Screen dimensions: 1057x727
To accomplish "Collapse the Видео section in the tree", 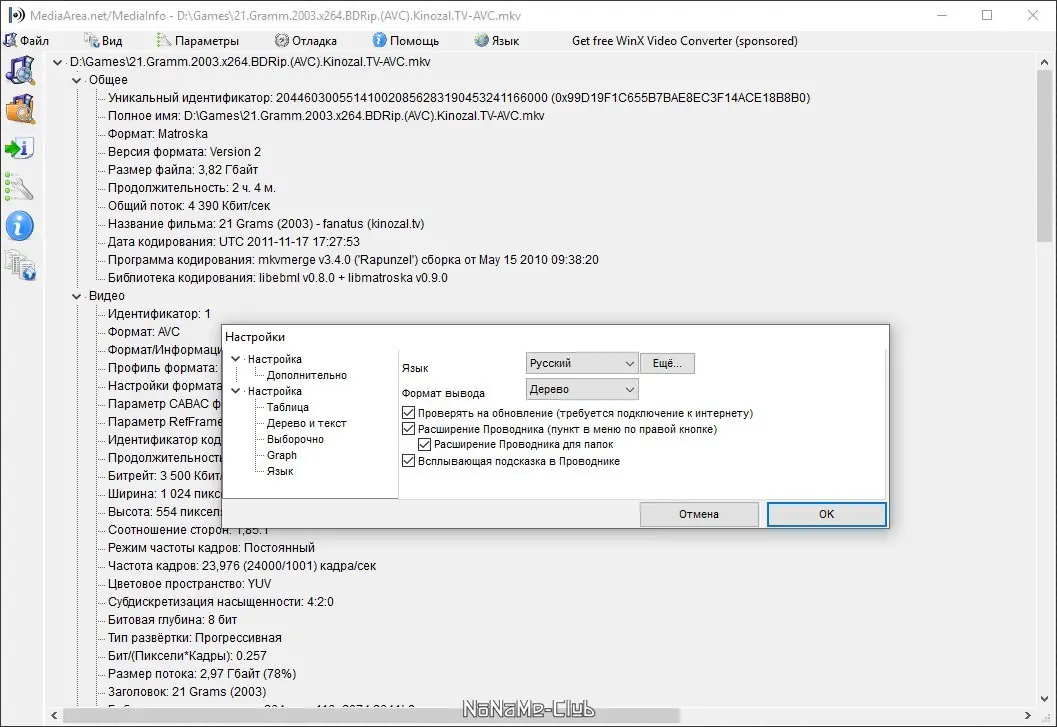I will click(76, 296).
